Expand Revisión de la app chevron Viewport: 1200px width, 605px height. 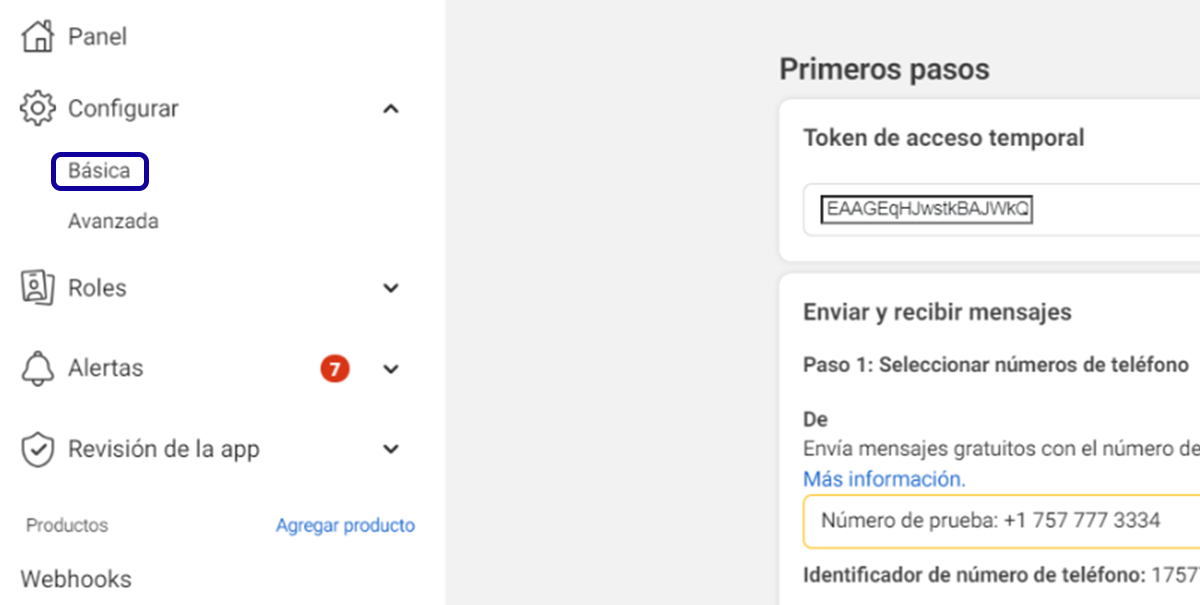[391, 450]
